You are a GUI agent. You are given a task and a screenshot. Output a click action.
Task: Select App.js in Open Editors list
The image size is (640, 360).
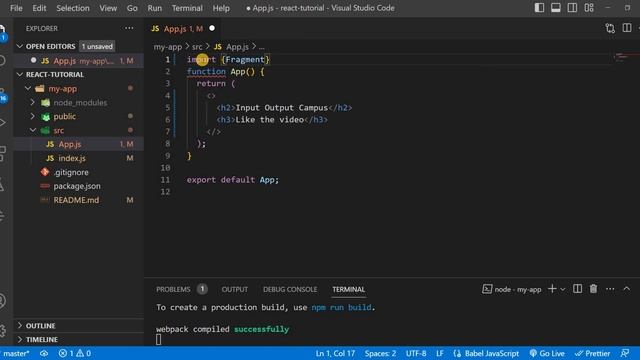pyautogui.click(x=78, y=61)
